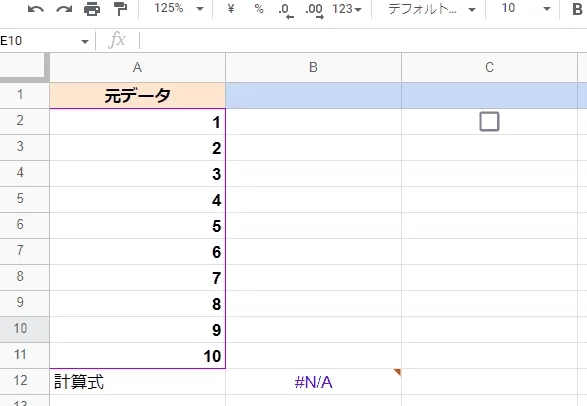Undo the last action
The width and height of the screenshot is (587, 406).
(36, 9)
